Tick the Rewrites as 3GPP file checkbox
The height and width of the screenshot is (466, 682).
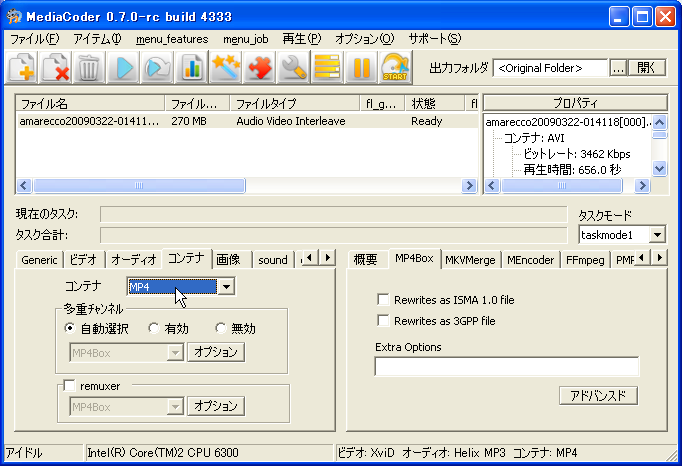383,321
